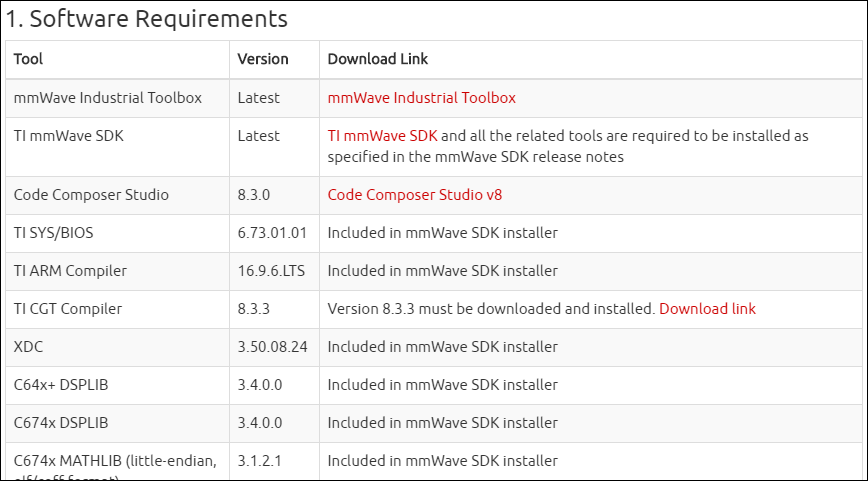
Task: Open the TI mmWave SDK link
Action: (x=382, y=136)
